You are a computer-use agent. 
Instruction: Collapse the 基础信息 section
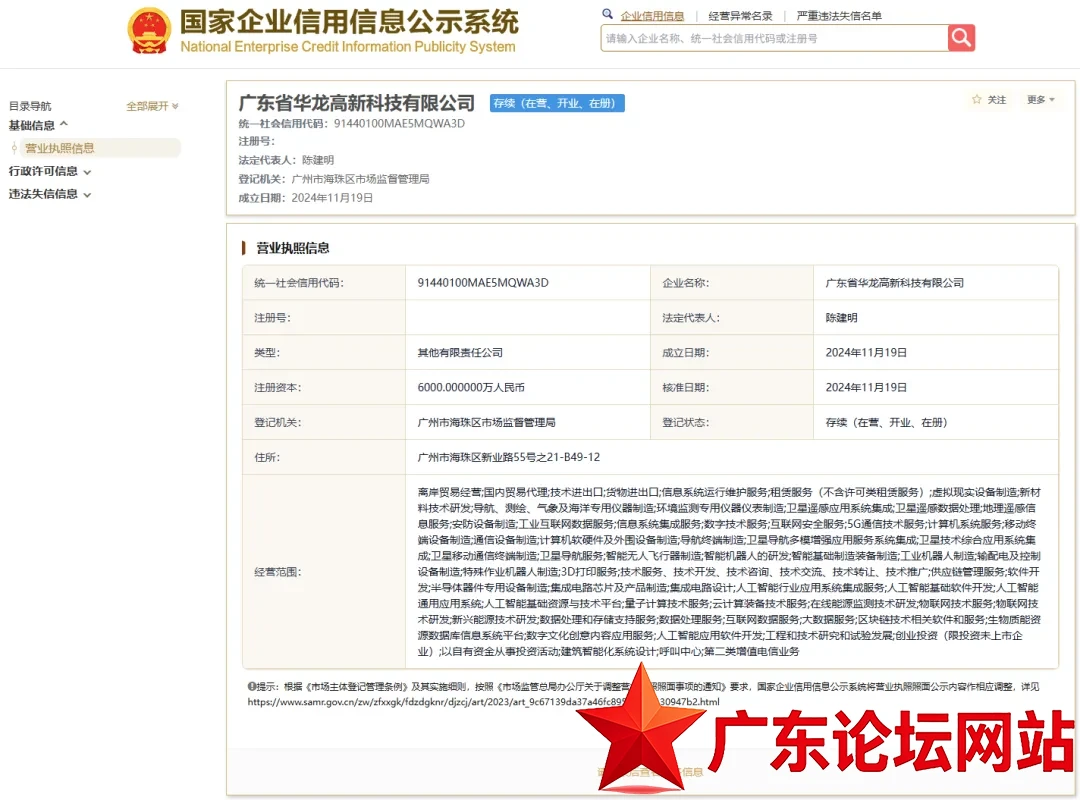(x=39, y=125)
